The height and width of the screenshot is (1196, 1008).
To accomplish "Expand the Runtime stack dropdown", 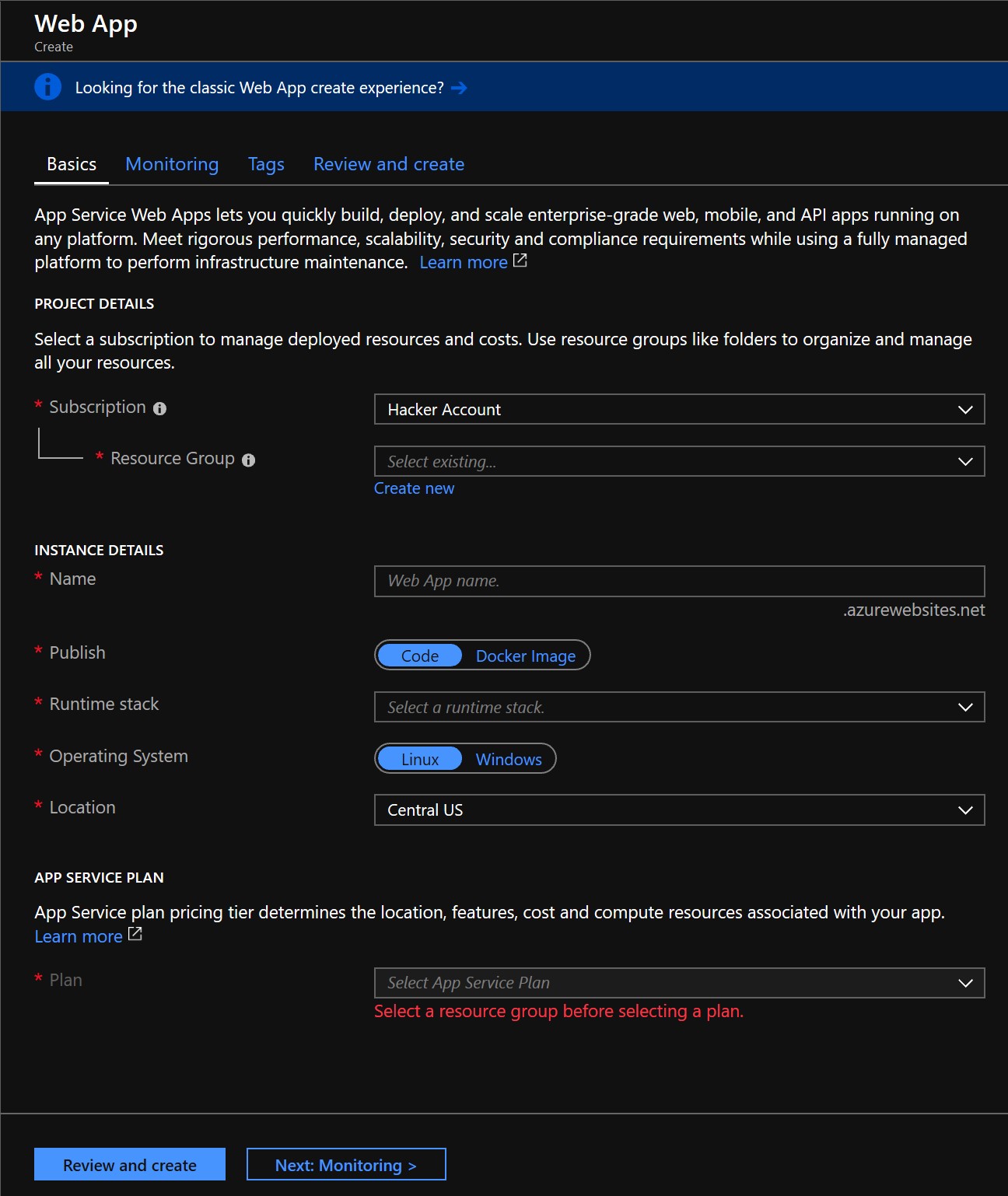I will (679, 707).
